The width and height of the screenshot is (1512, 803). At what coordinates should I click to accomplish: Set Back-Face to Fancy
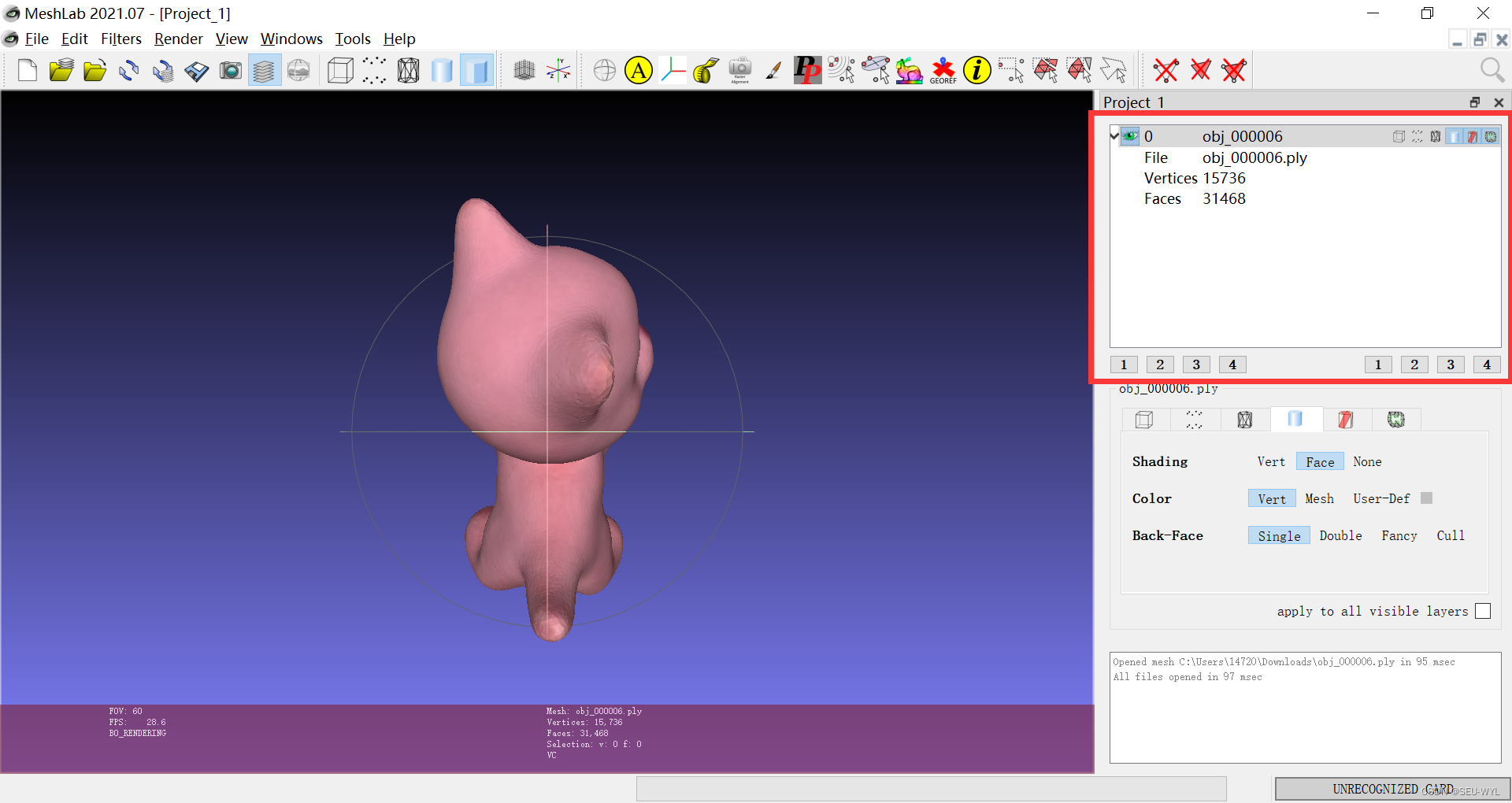coord(1399,536)
